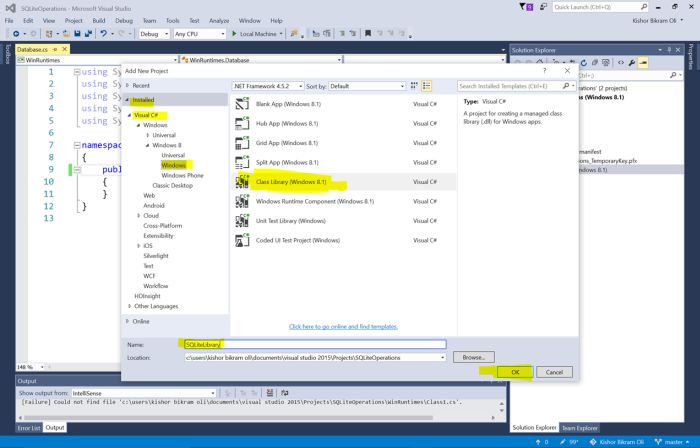Open the Build menu
The image size is (700, 448).
tap(99, 21)
